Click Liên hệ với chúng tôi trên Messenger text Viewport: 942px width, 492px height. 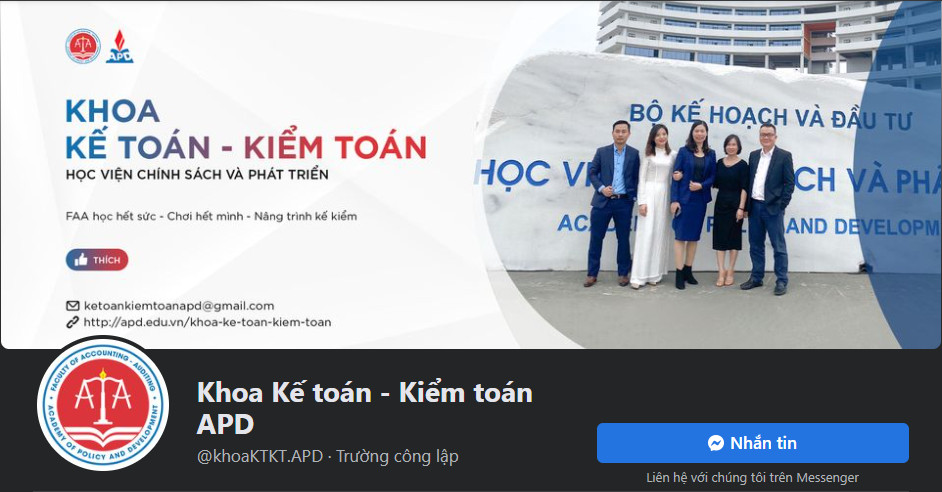point(752,478)
